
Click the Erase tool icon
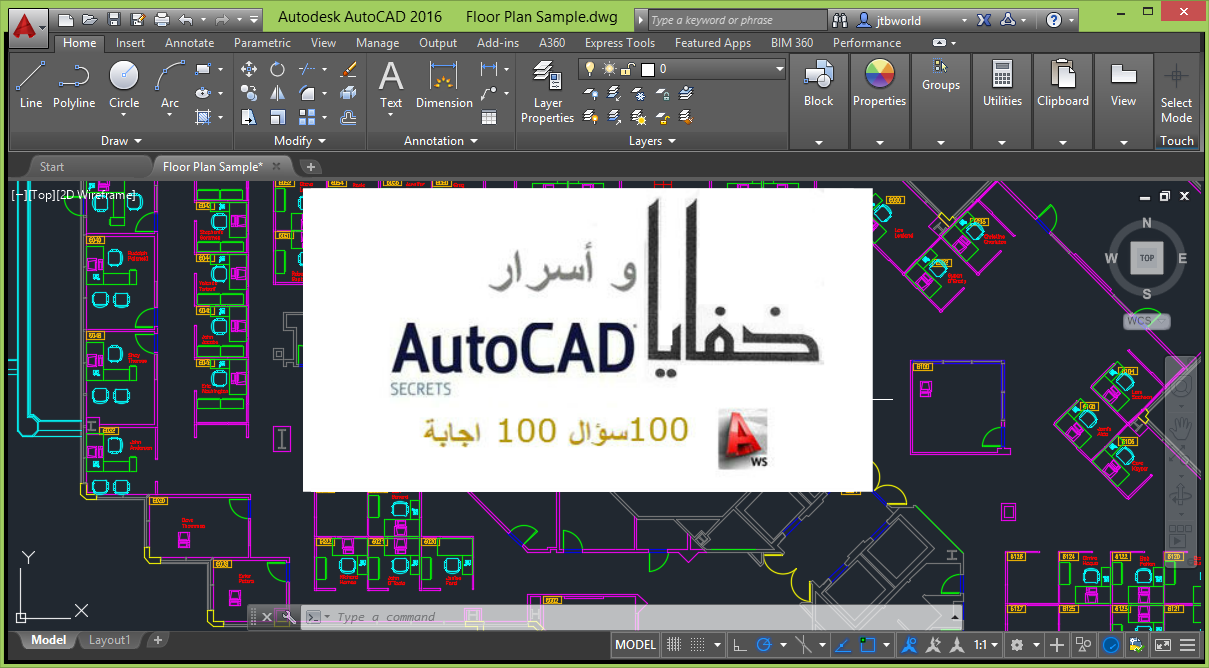coord(349,69)
